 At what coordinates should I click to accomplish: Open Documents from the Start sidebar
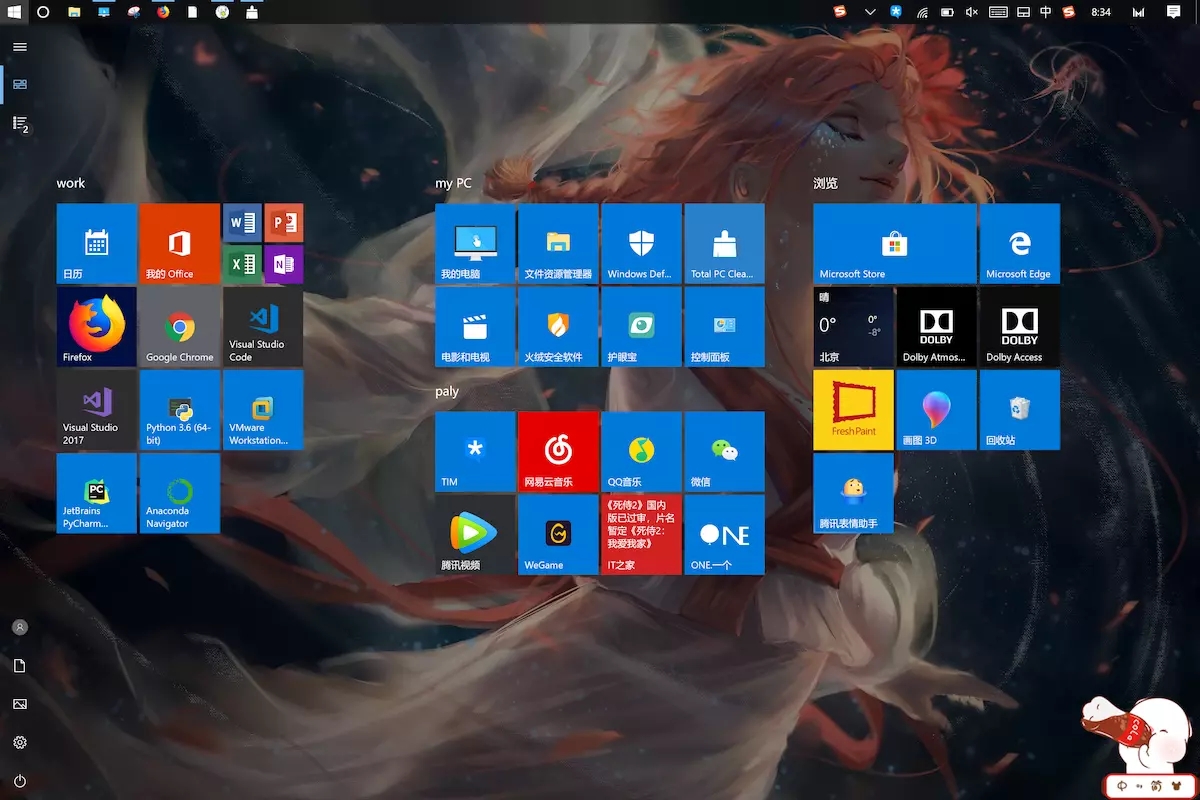(20, 666)
